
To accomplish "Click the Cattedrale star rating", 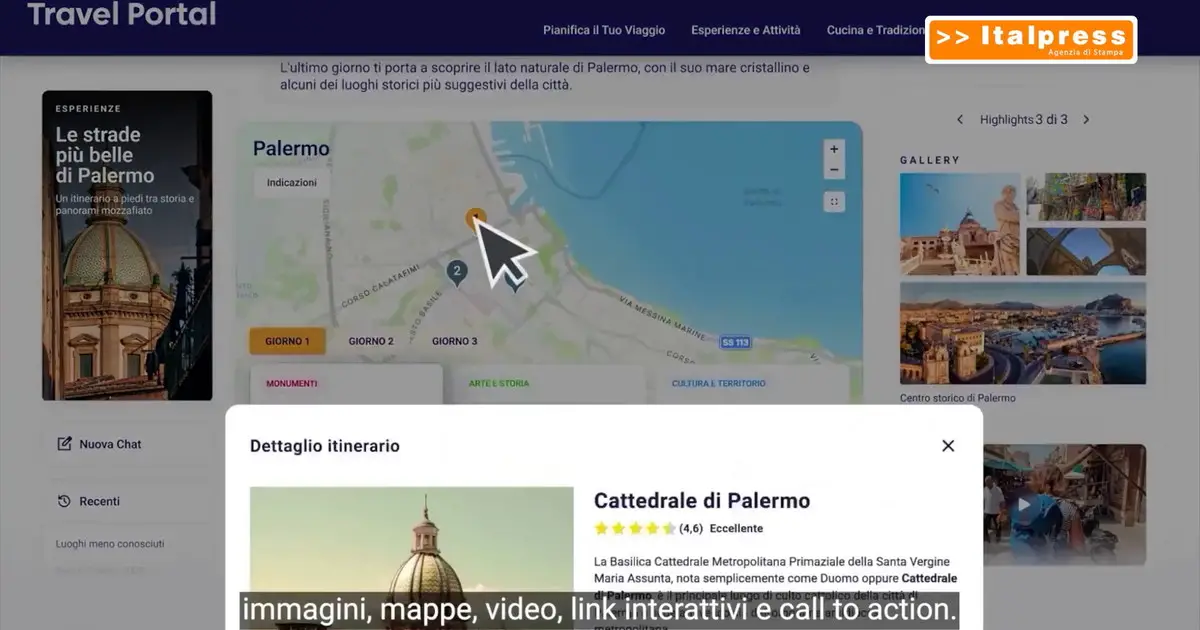I will point(635,528).
